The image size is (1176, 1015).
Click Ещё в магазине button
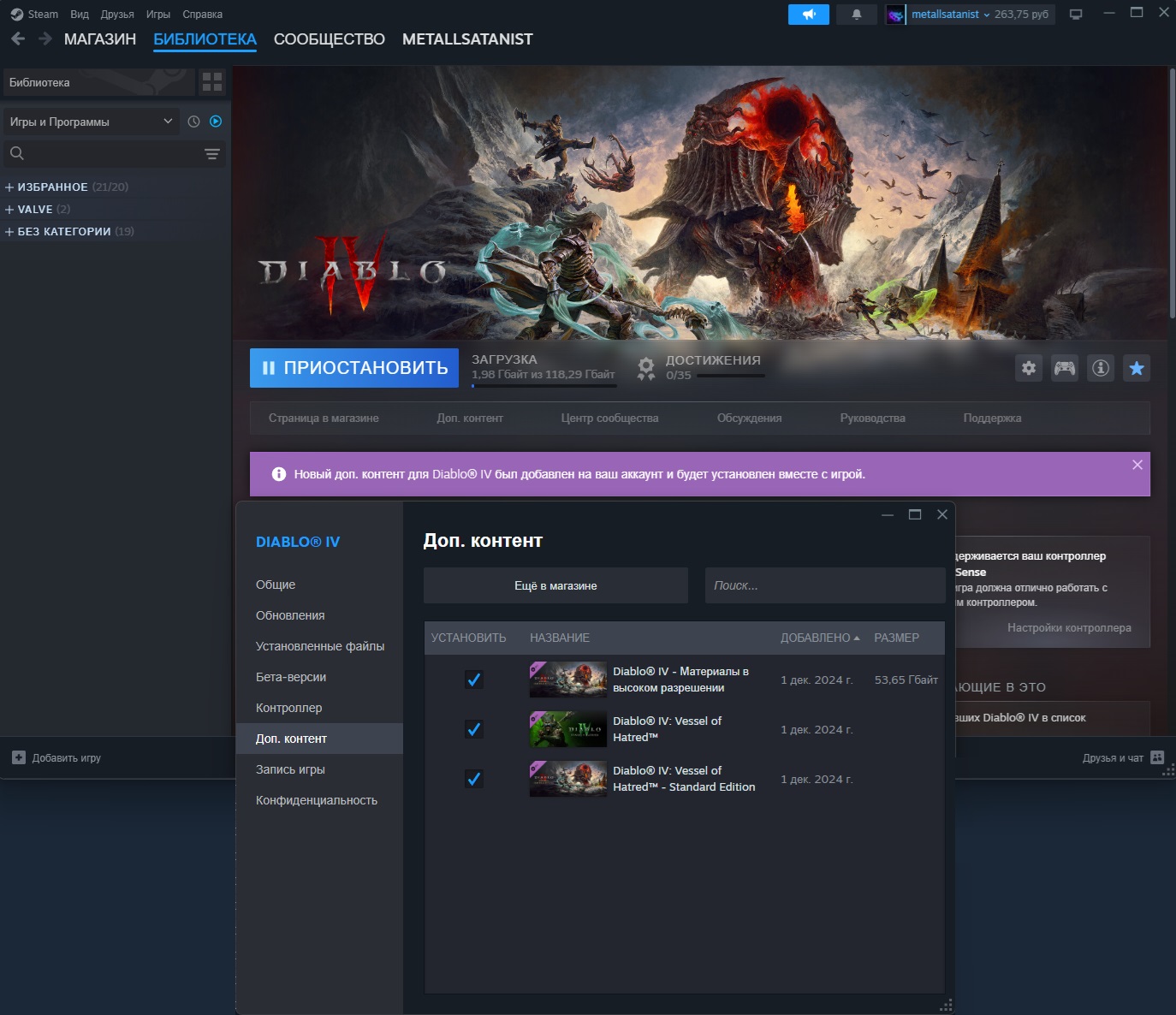[555, 585]
